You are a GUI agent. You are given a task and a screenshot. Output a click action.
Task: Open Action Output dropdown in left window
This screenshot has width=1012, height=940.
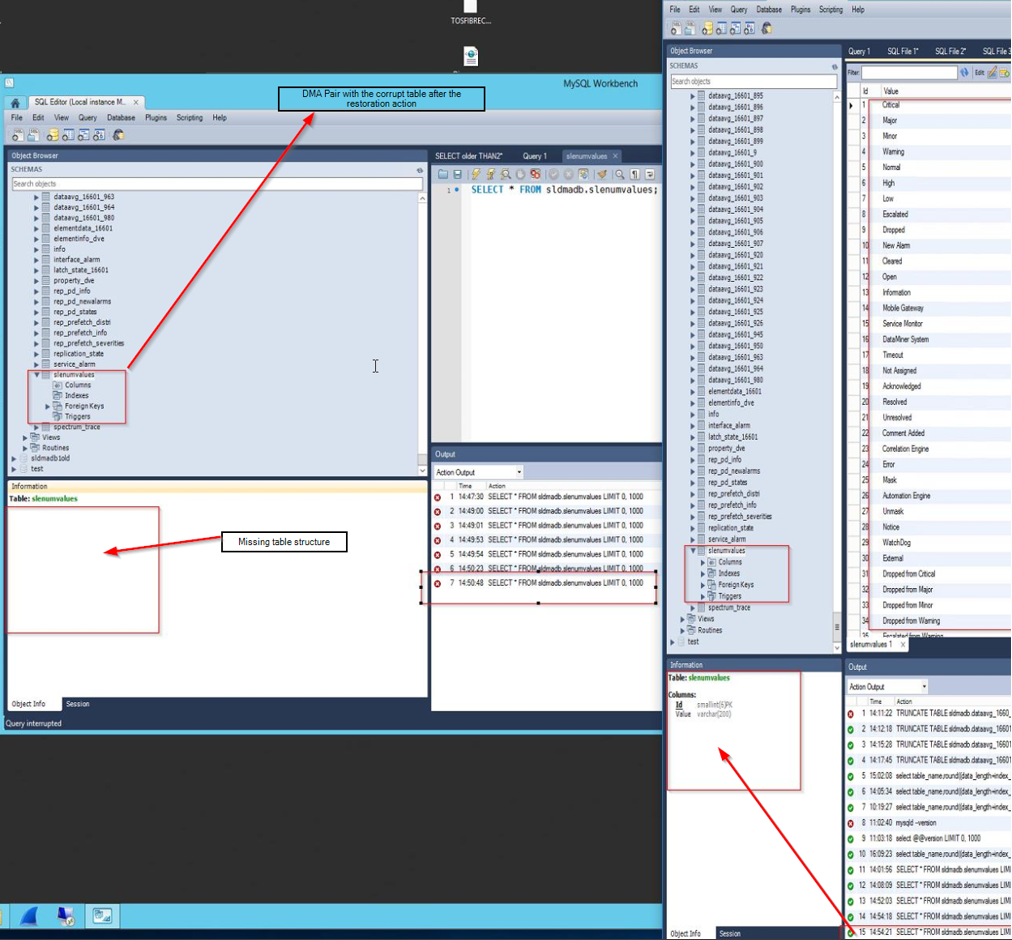click(478, 472)
